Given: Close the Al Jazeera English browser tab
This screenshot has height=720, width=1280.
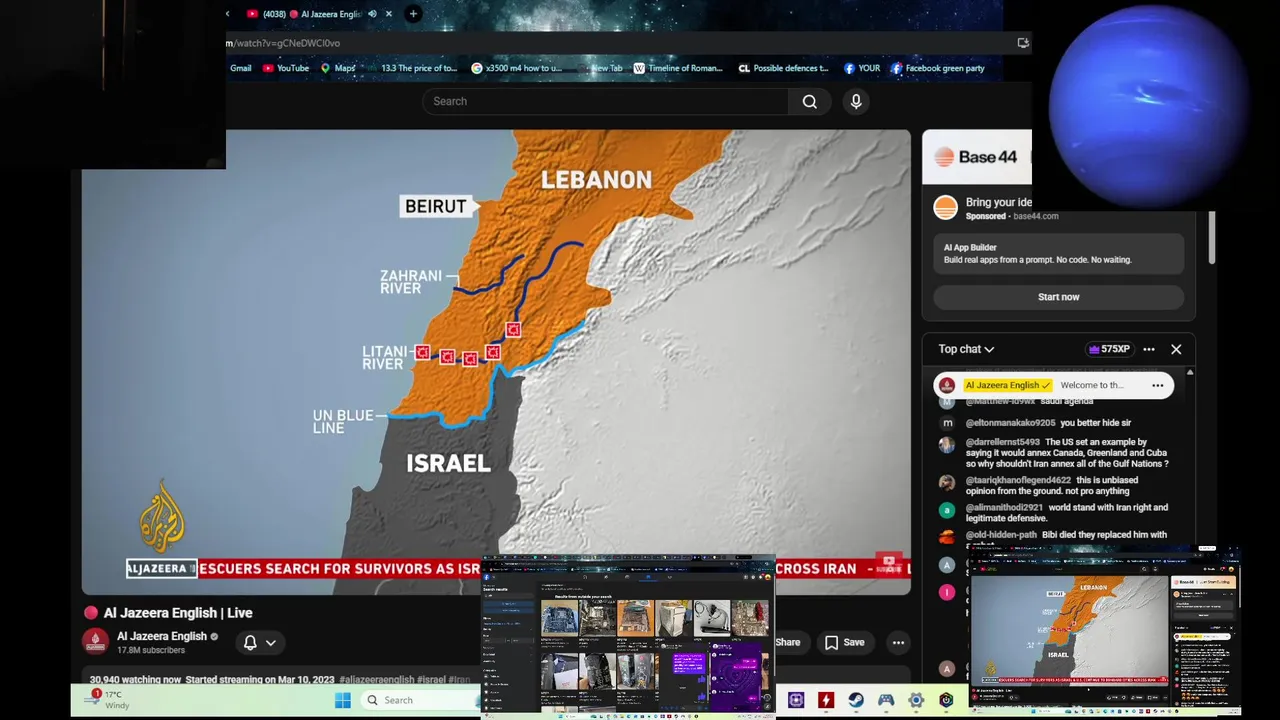Looking at the screenshot, I should point(389,14).
